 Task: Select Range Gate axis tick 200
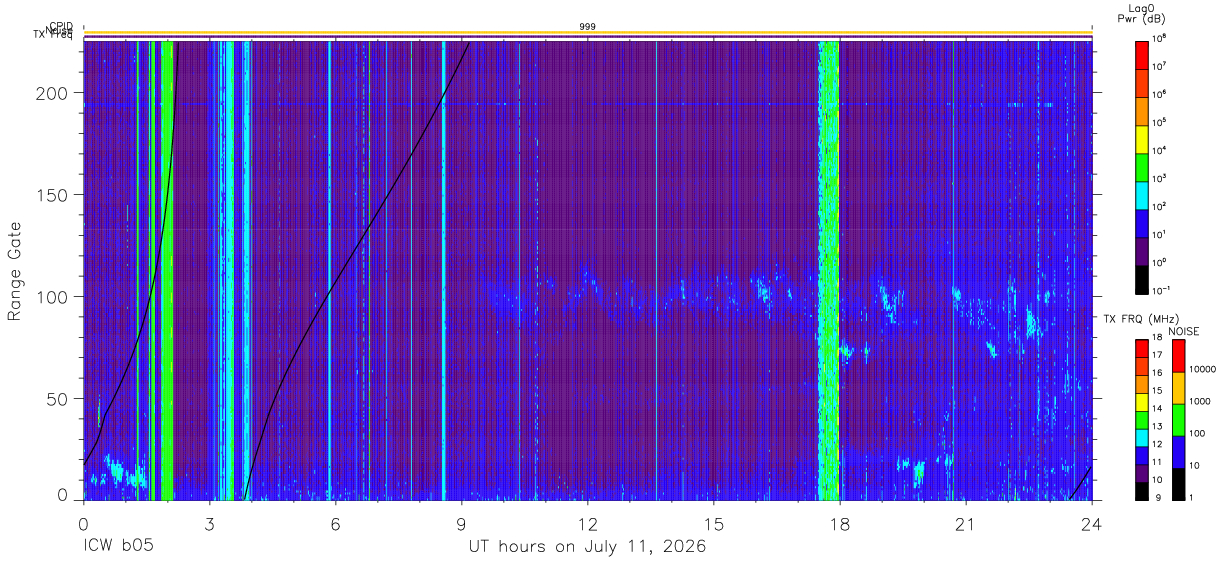pyautogui.click(x=53, y=93)
